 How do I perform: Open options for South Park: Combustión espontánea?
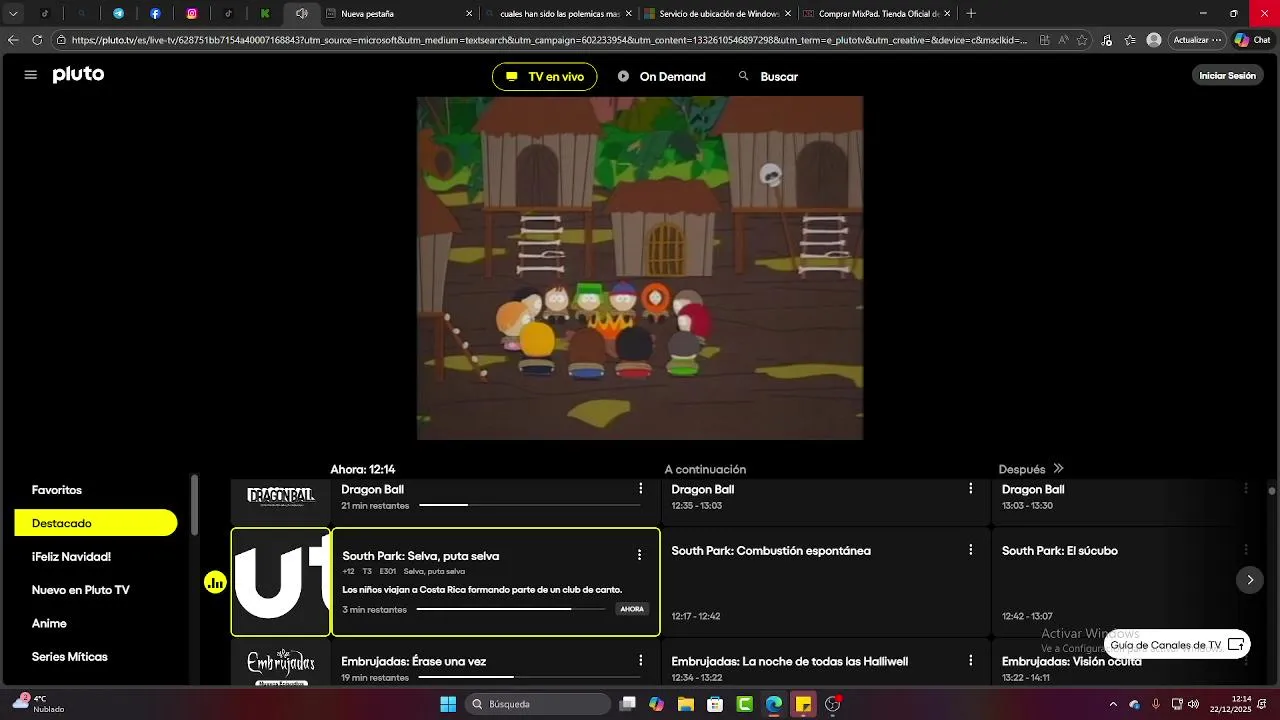pos(970,550)
